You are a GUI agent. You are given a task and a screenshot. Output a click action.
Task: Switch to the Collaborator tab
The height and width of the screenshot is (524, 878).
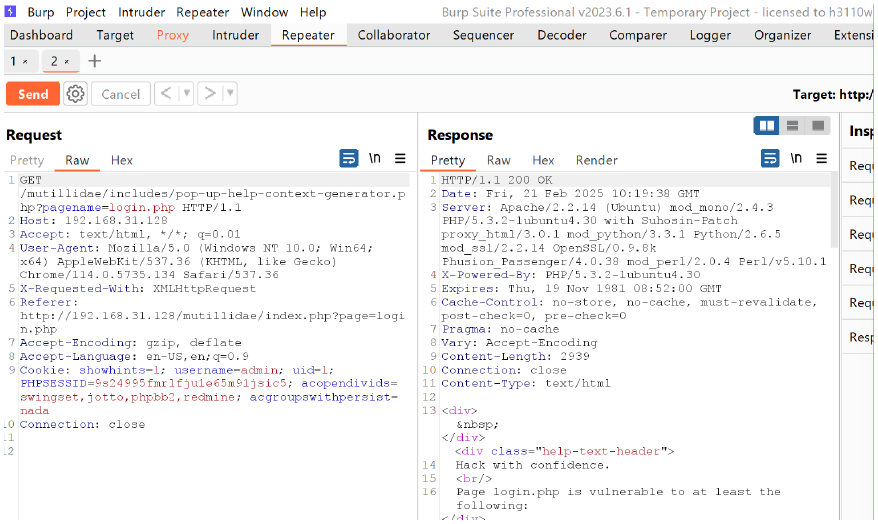394,35
